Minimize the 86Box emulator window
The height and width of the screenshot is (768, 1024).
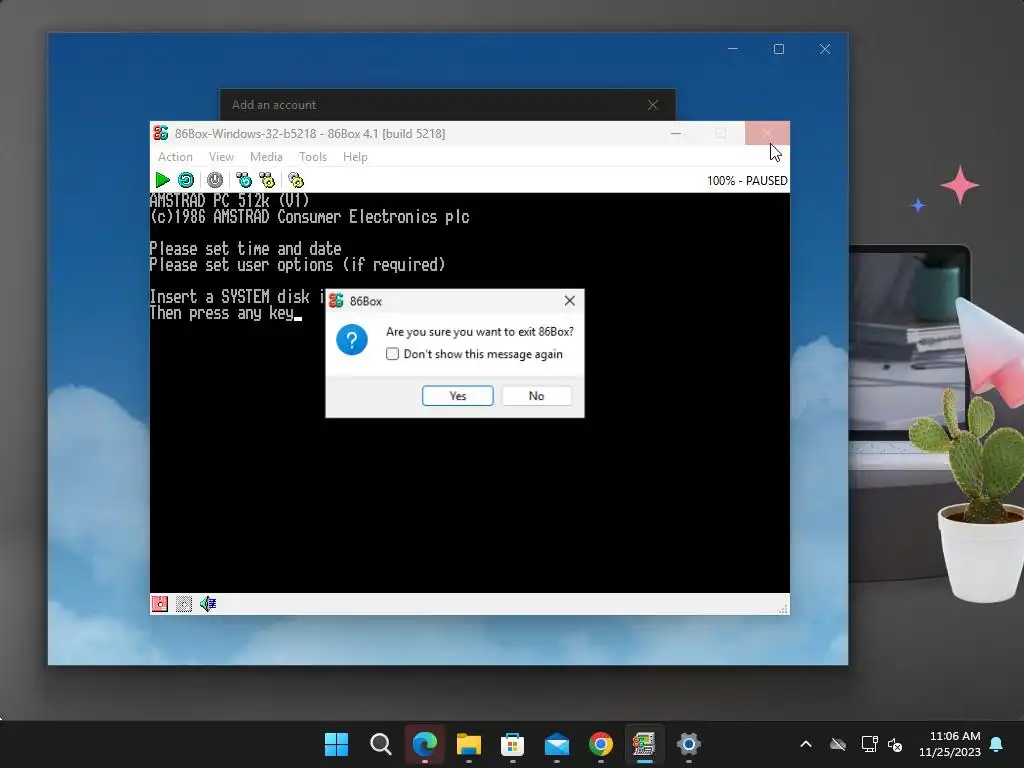pyautogui.click(x=676, y=133)
